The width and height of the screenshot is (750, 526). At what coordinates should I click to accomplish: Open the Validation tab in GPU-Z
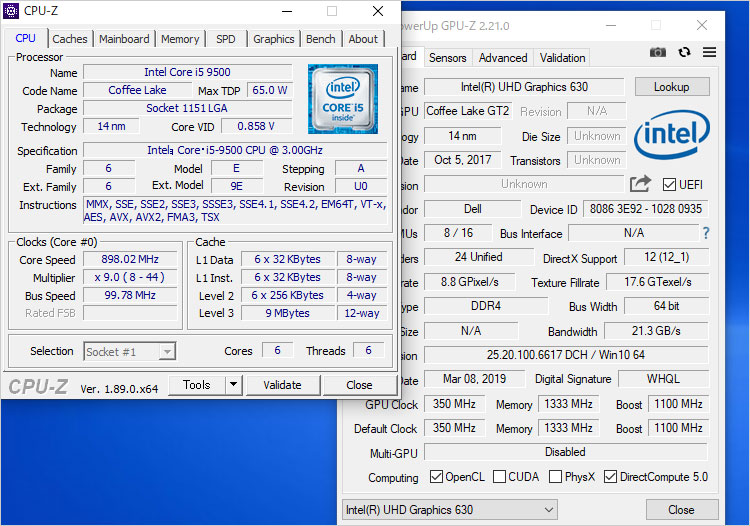pos(562,58)
